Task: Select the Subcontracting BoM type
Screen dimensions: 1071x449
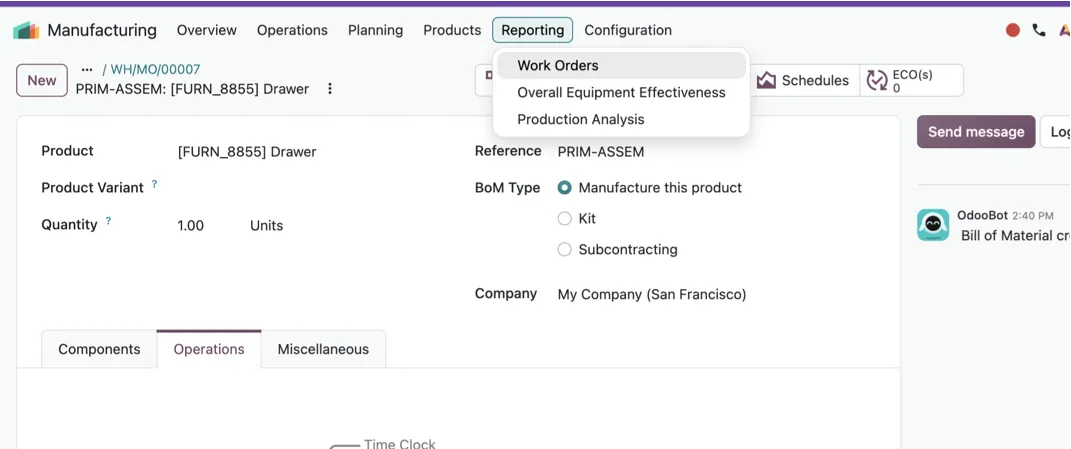Action: 564,249
